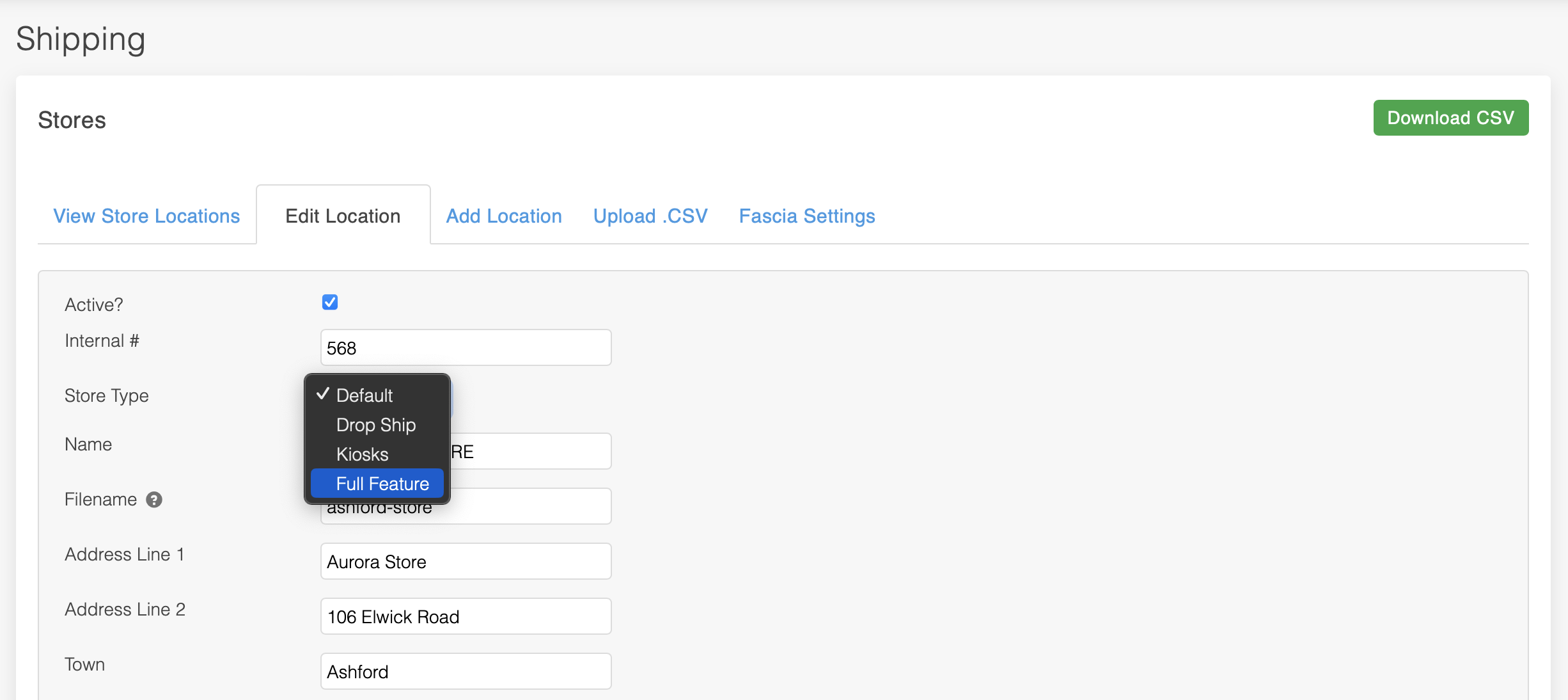Select Default in Store Type dropdown
Screen dimensions: 1568x700
coord(364,395)
